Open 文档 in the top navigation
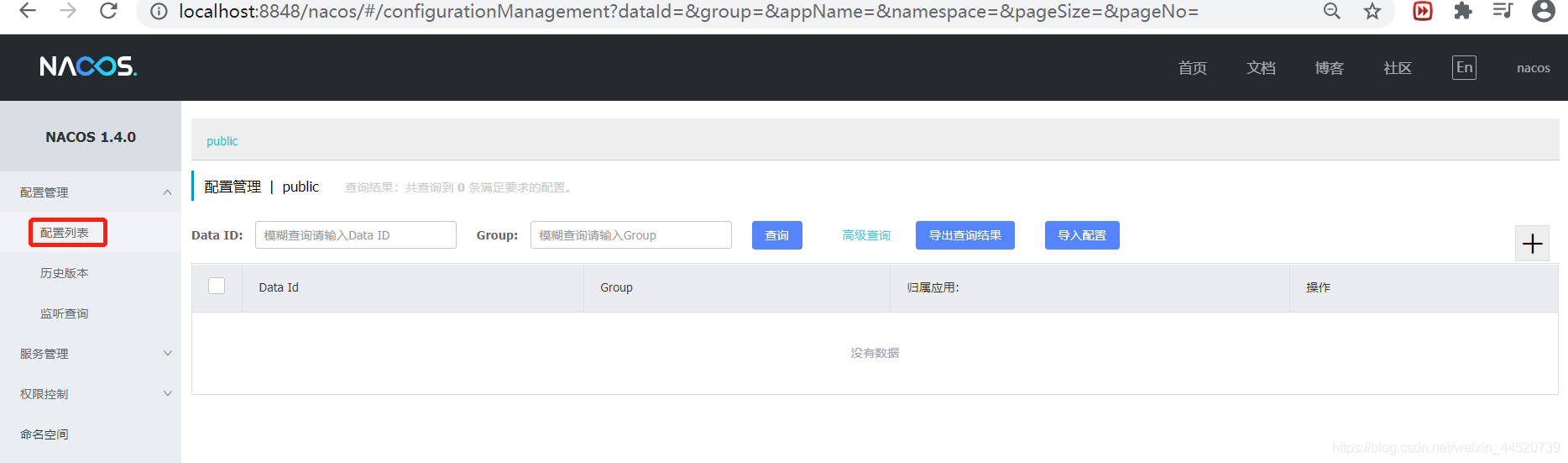This screenshot has height=463, width=1568. tap(1261, 68)
